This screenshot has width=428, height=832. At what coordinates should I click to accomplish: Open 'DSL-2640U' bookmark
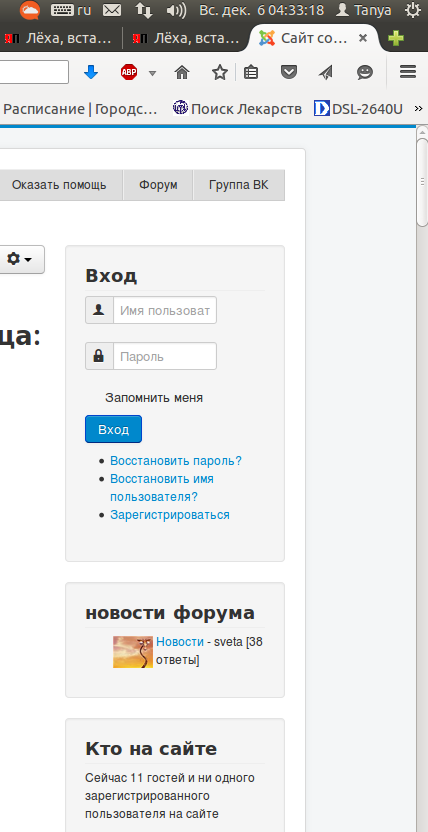click(358, 109)
